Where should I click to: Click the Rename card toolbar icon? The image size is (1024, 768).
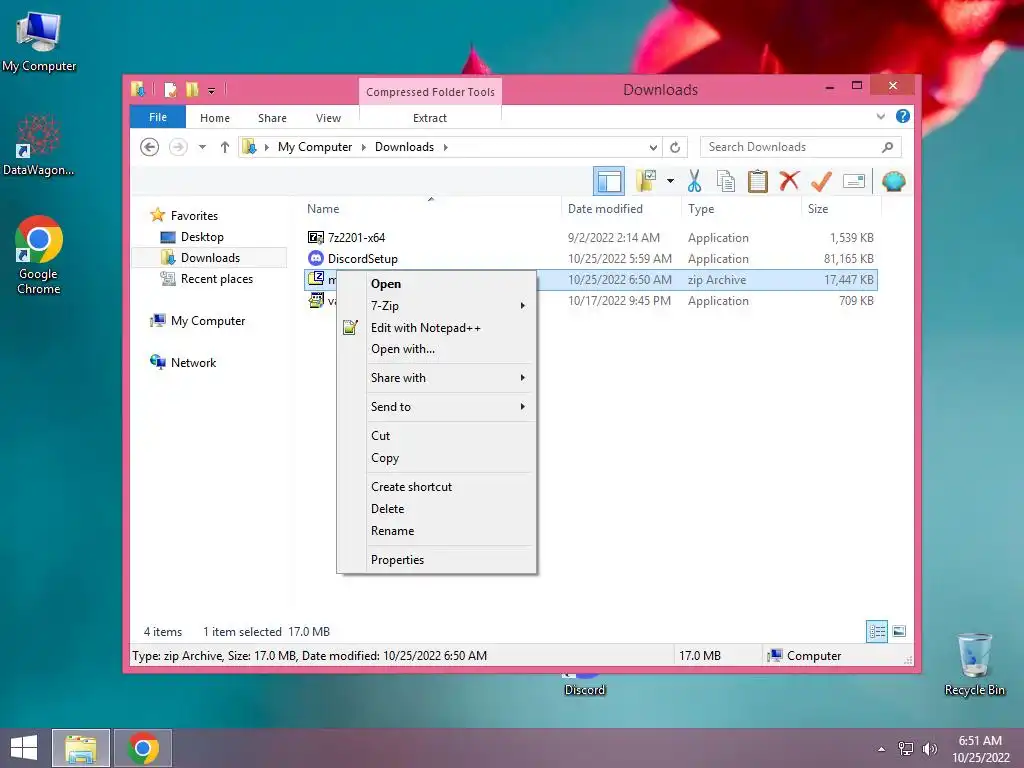(x=854, y=181)
